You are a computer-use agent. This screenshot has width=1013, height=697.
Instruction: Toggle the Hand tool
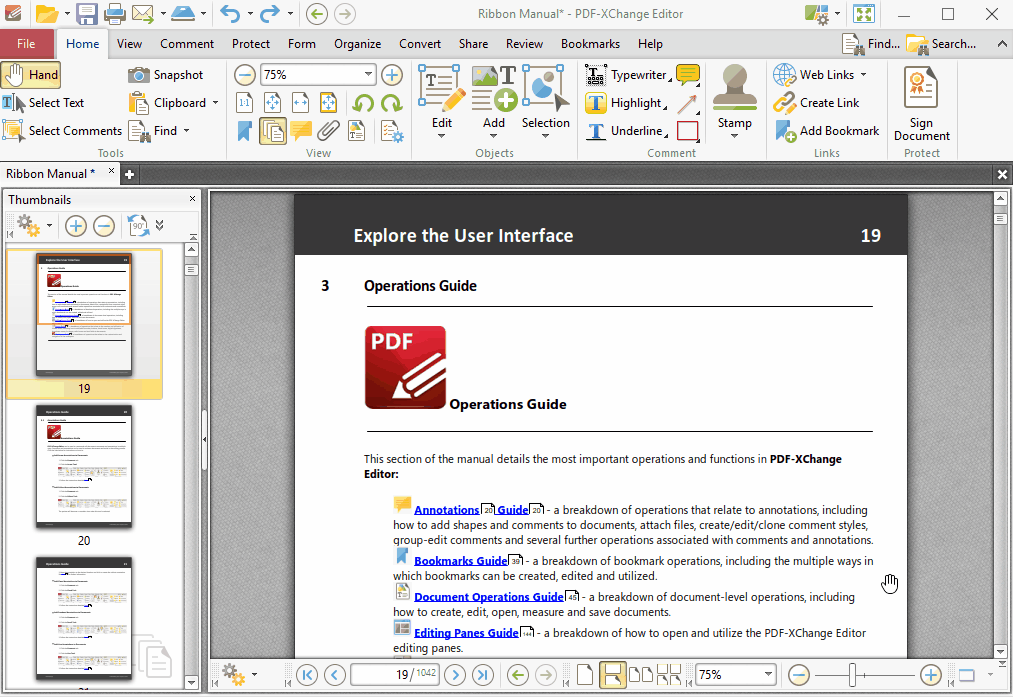pyautogui.click(x=31, y=75)
